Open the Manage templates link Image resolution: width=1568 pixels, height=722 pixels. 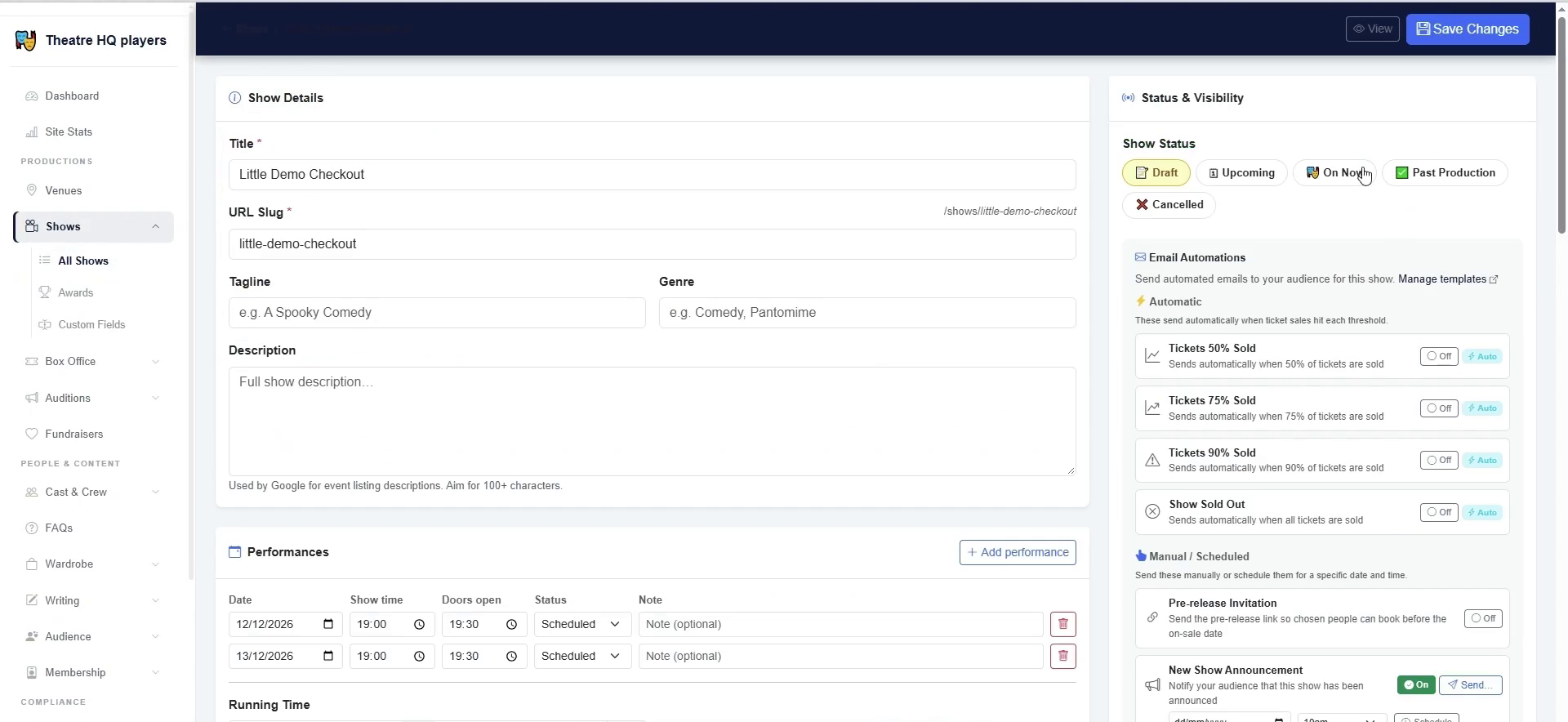coord(1448,279)
